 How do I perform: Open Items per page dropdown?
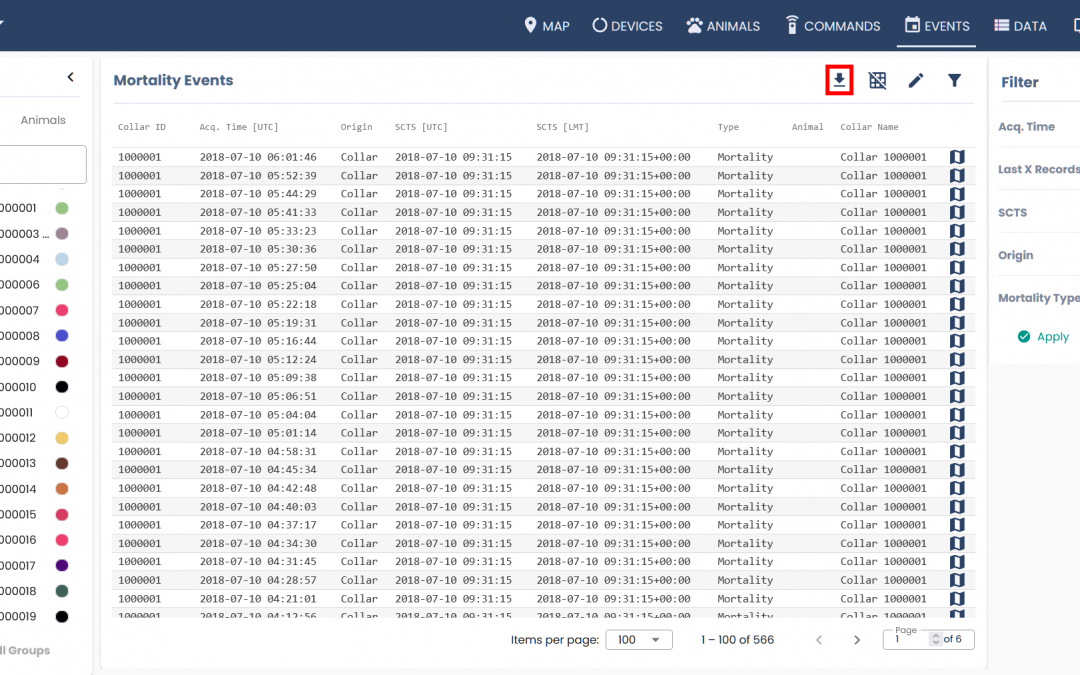pyautogui.click(x=639, y=640)
